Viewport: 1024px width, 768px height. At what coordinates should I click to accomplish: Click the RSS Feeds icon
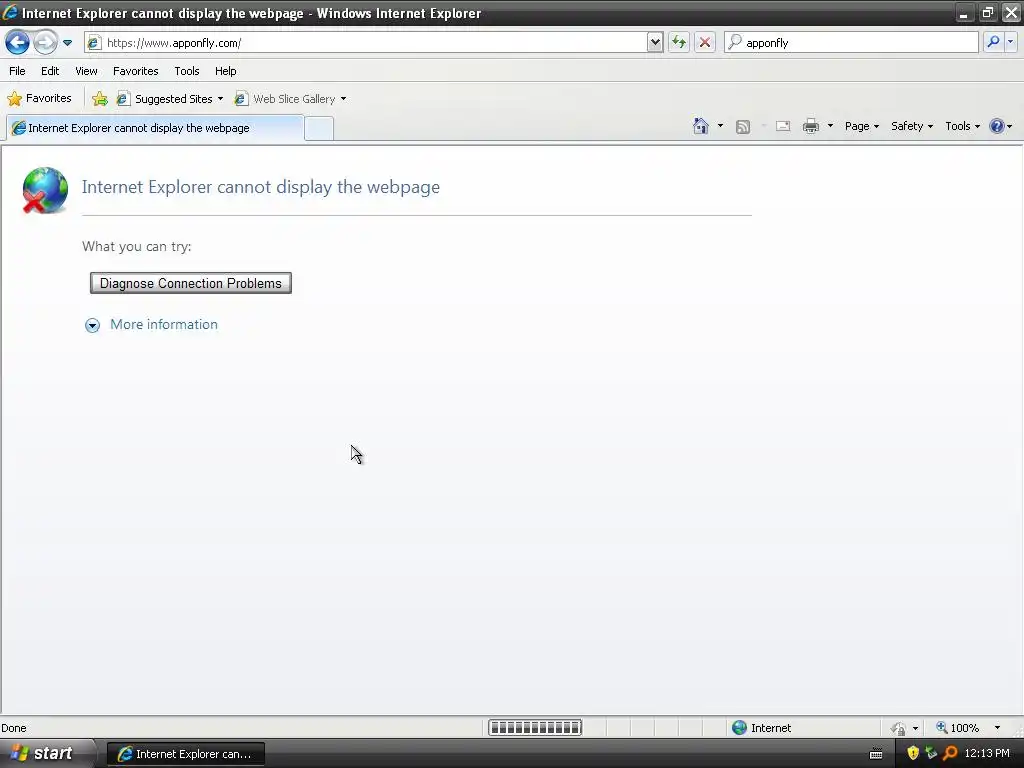[x=743, y=127]
